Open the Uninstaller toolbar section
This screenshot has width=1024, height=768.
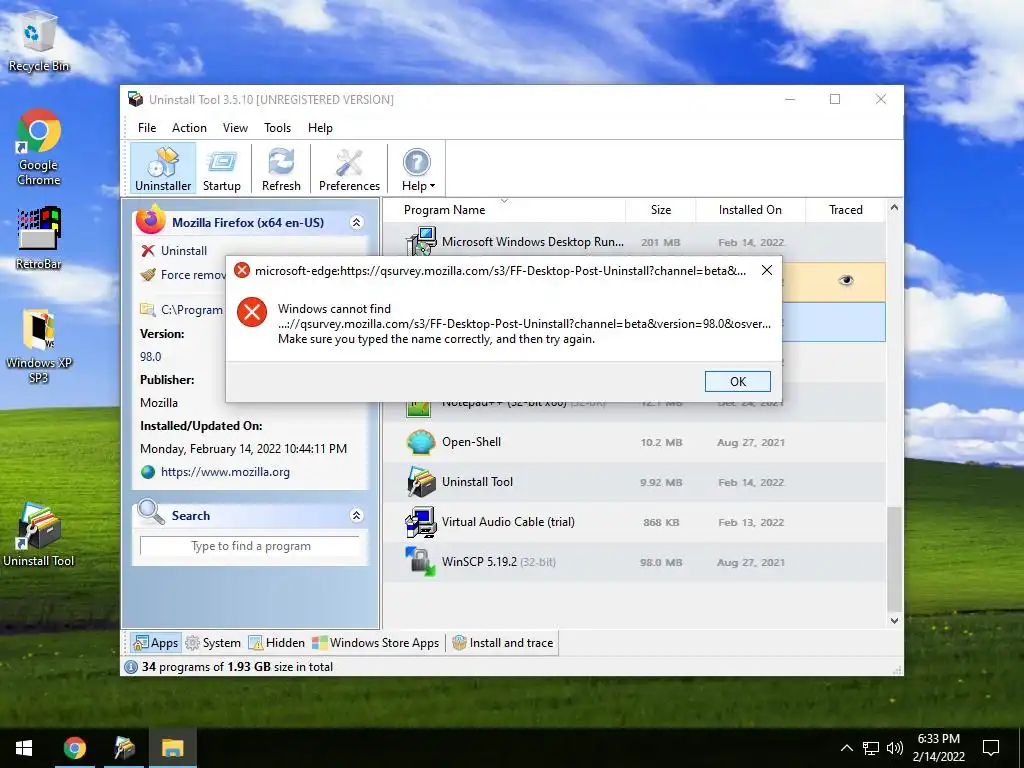click(x=163, y=169)
